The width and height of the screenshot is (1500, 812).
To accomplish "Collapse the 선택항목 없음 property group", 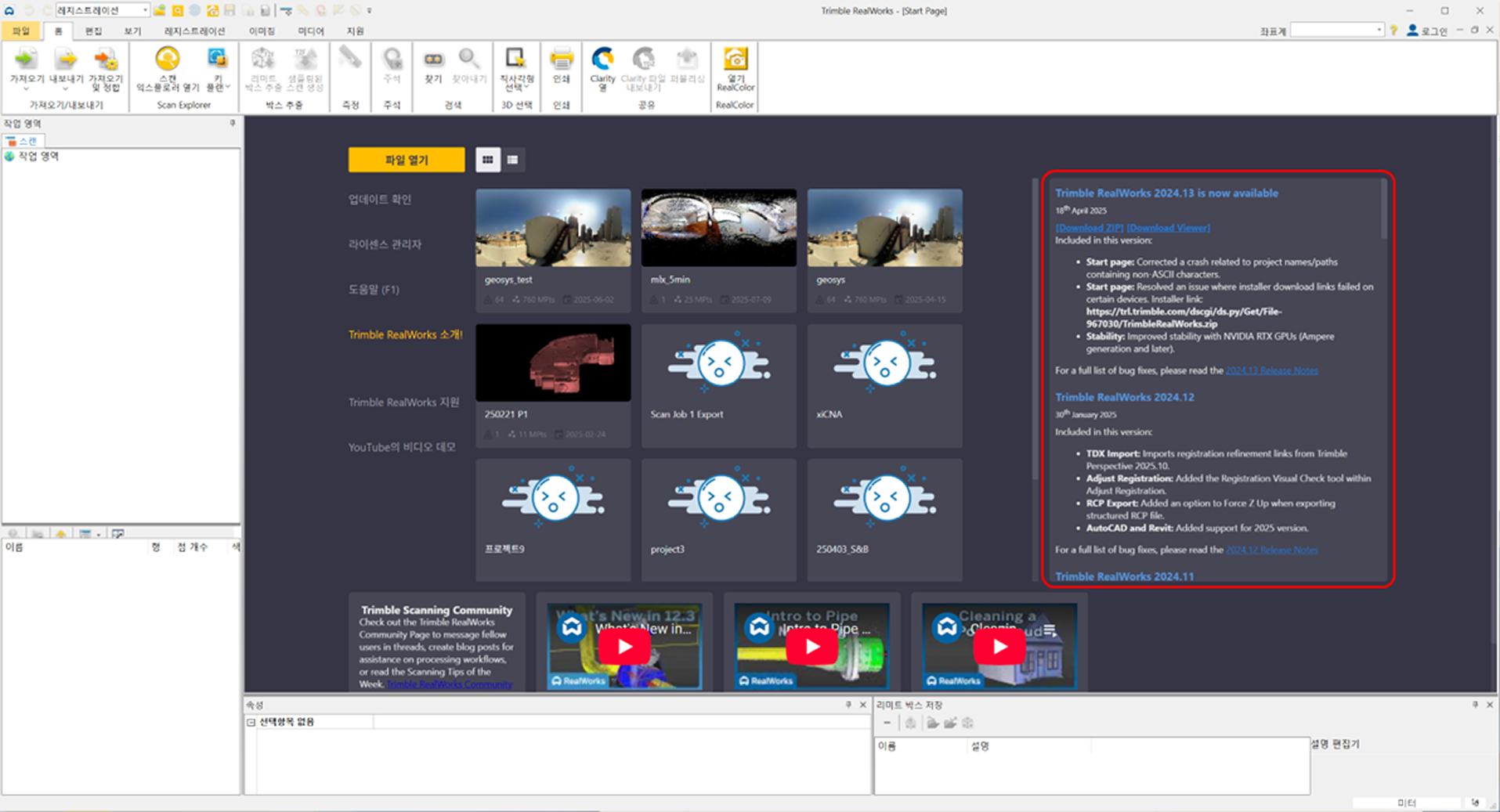I will click(x=251, y=722).
